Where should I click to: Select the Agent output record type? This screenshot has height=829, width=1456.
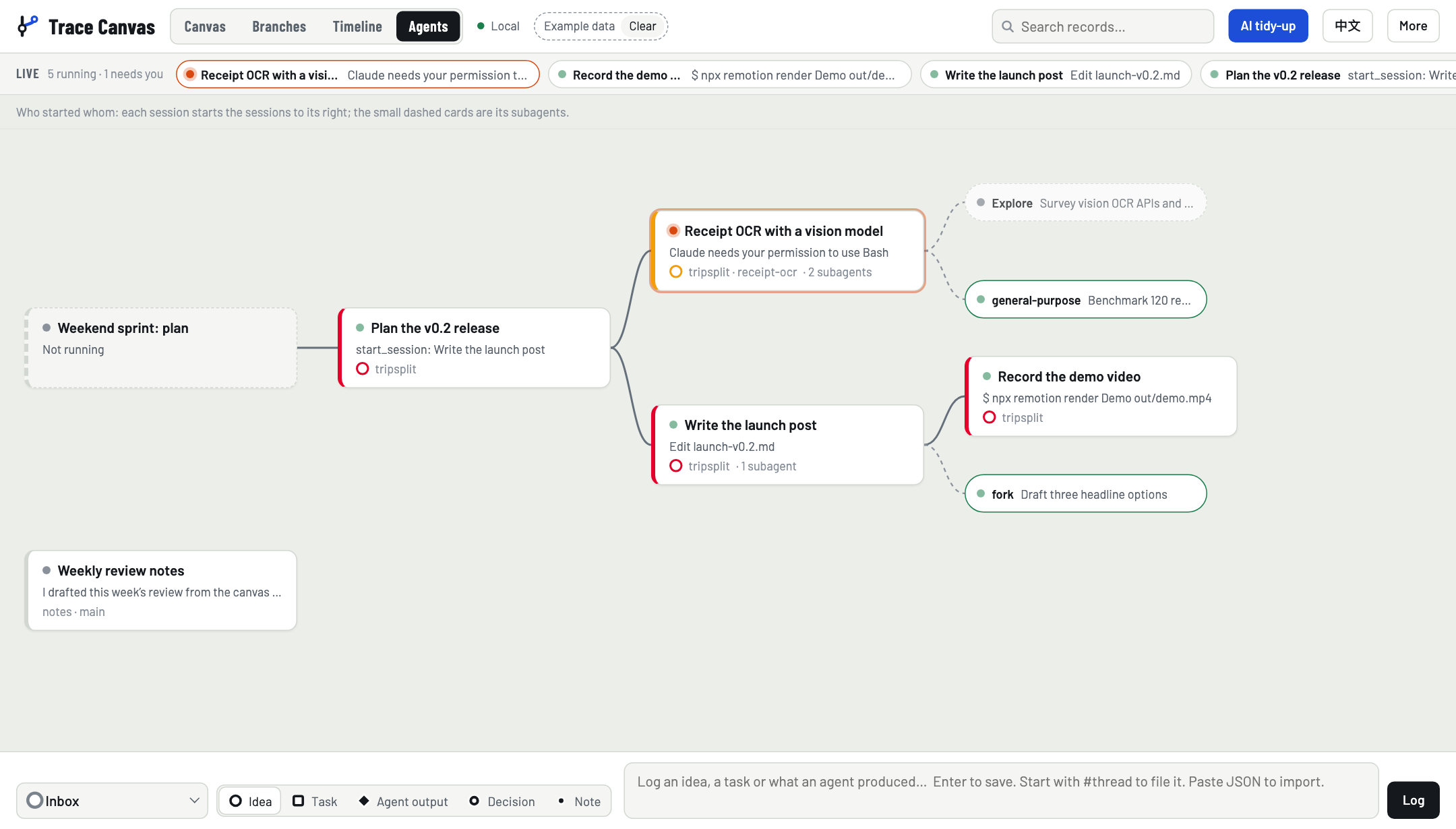click(x=403, y=801)
